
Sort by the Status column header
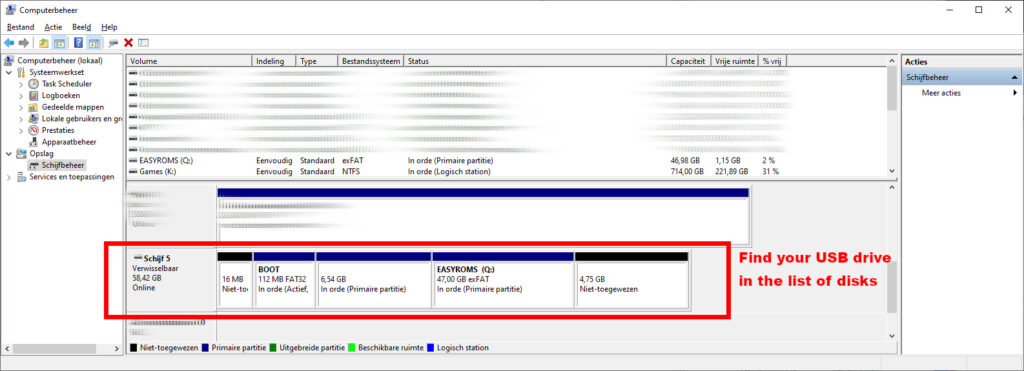pyautogui.click(x=535, y=61)
